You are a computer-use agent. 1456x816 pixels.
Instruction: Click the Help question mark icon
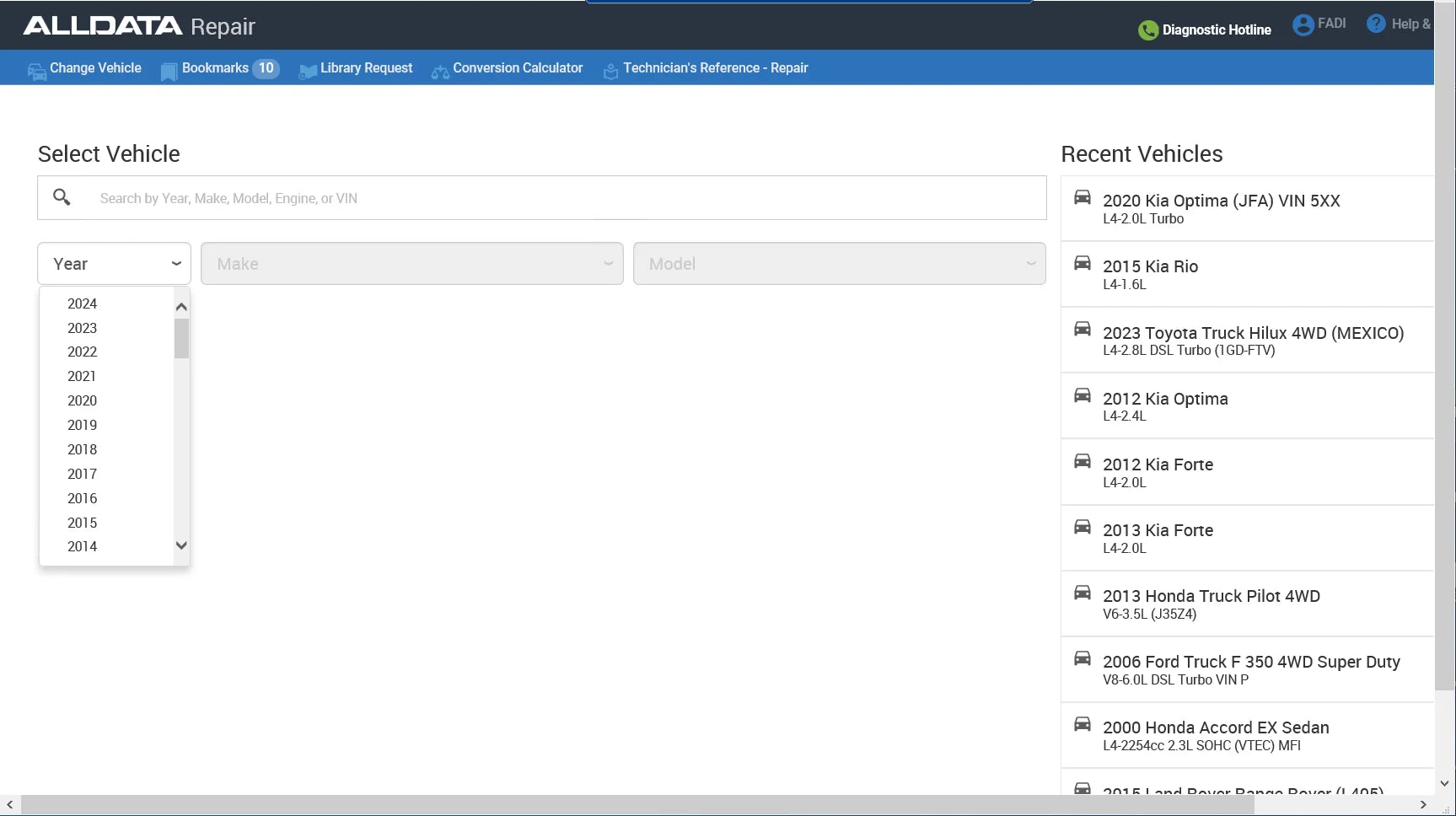[x=1376, y=24]
